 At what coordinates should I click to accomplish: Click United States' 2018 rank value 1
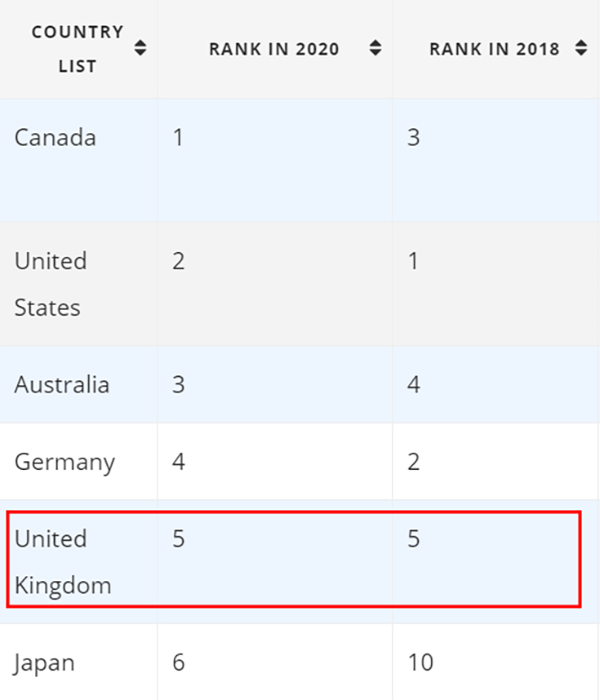(414, 261)
